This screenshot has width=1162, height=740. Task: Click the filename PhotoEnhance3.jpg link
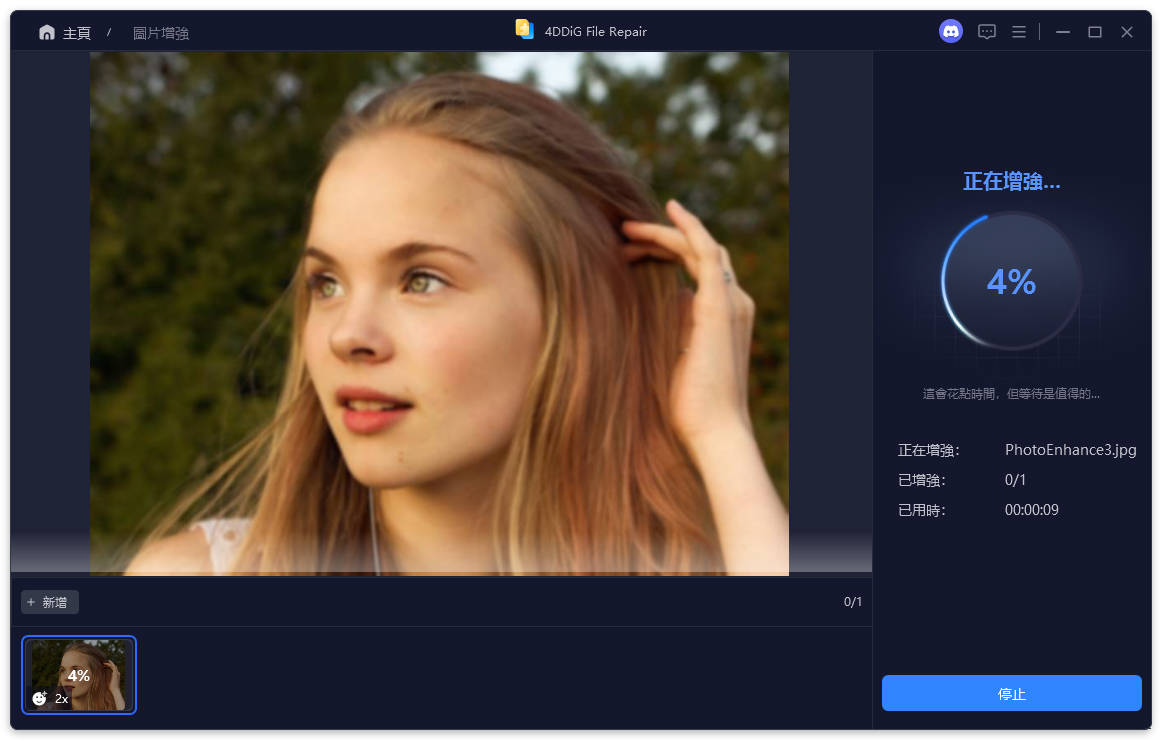(x=1071, y=449)
